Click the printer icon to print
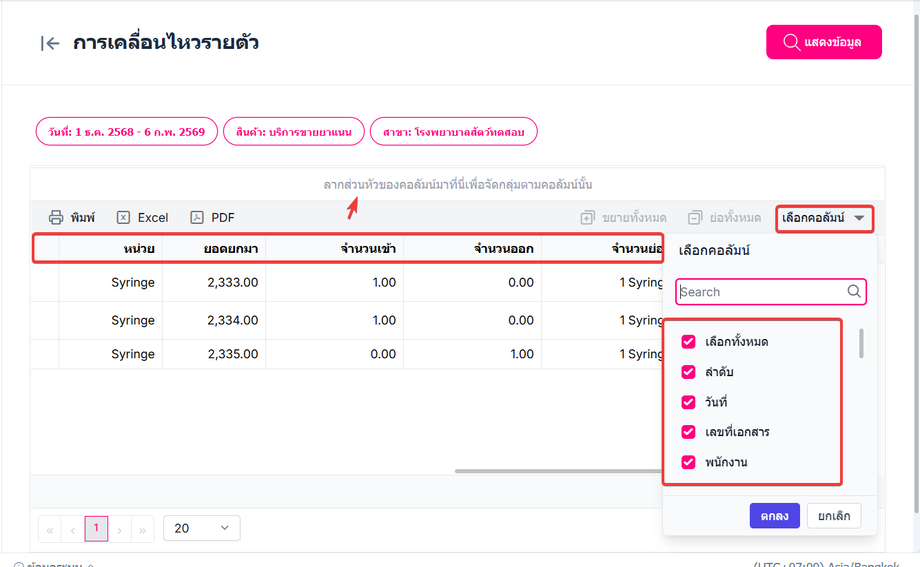 [x=56, y=217]
